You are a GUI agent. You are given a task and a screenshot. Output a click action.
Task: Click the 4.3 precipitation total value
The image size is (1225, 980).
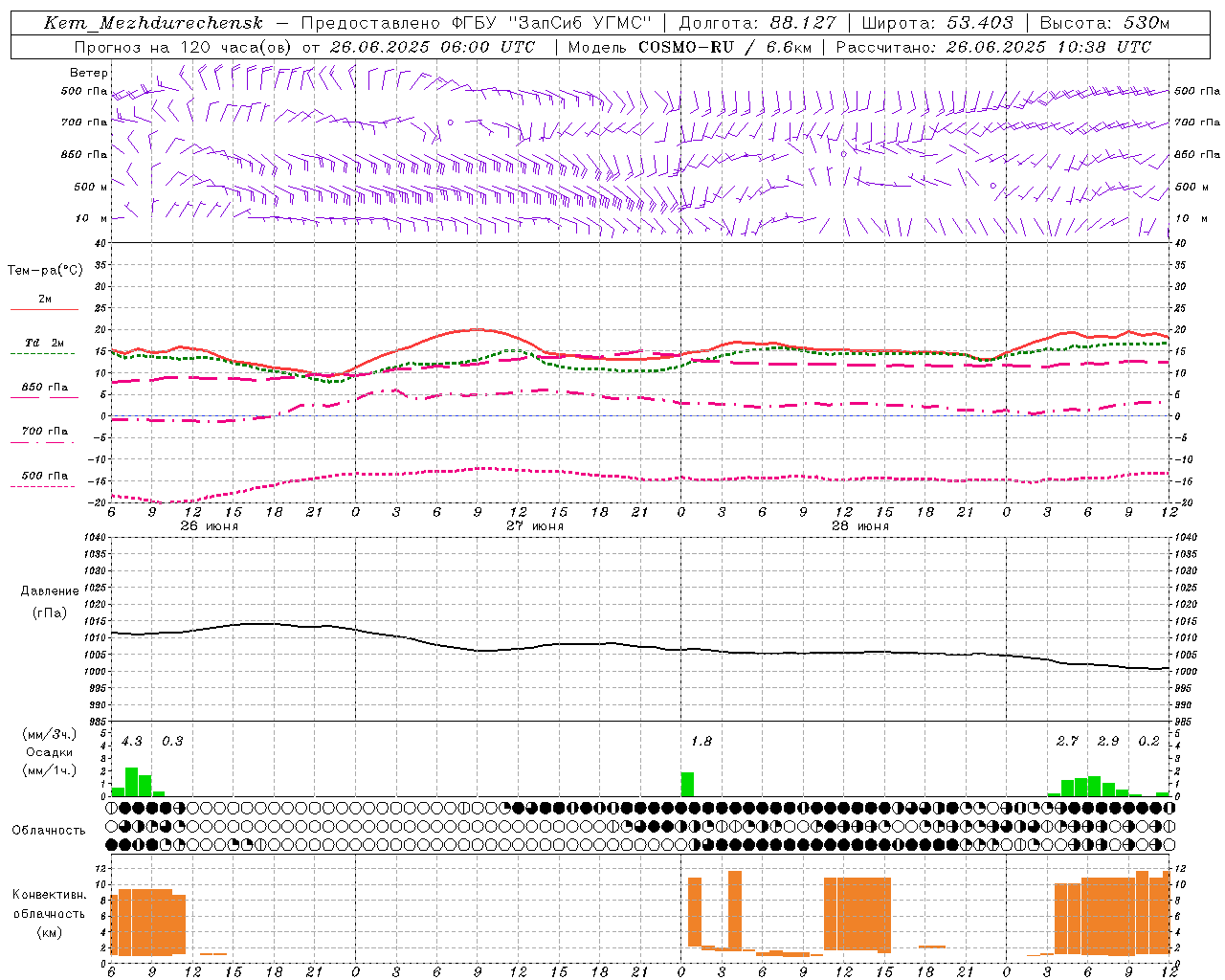(132, 741)
